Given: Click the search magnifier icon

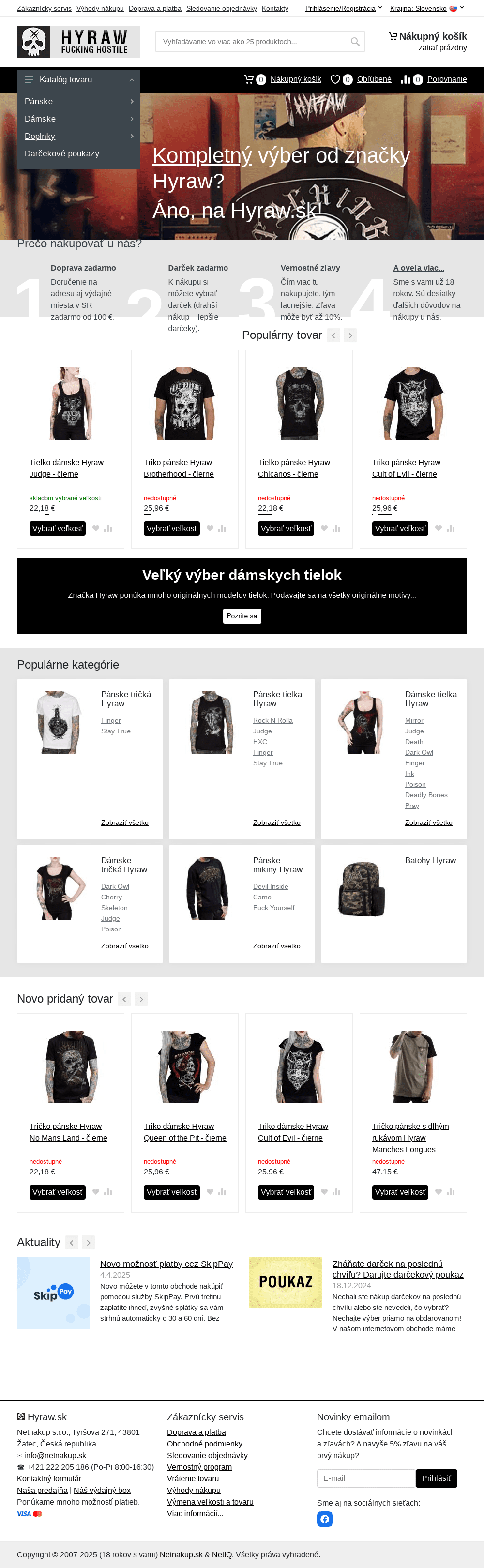Looking at the screenshot, I should click(355, 42).
